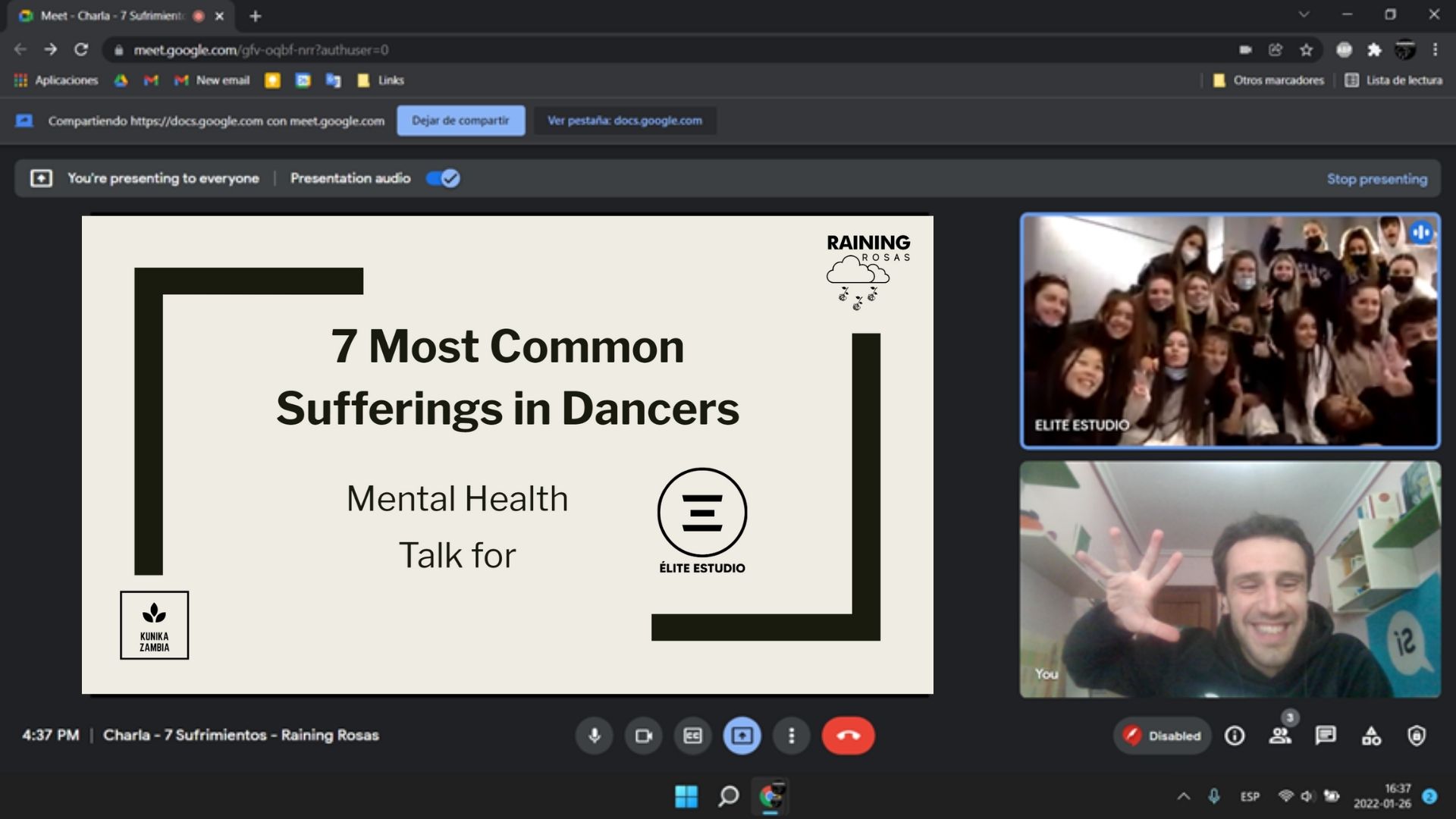This screenshot has height=819, width=1456.
Task: Open Chrome three-dot menu
Action: pyautogui.click(x=1435, y=50)
